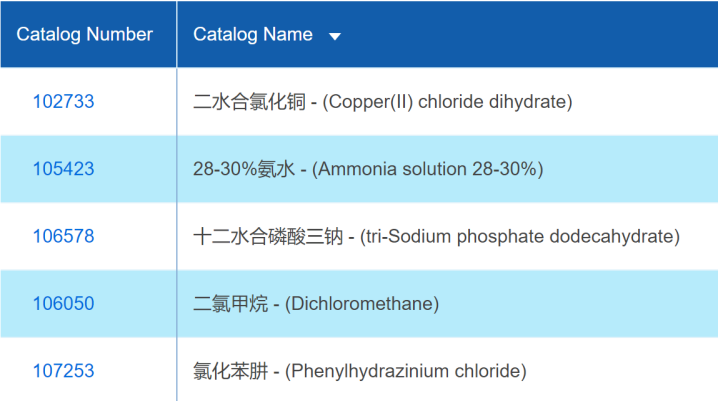Go to catalog item 107253
Screen dimensions: 718x401
(63, 371)
